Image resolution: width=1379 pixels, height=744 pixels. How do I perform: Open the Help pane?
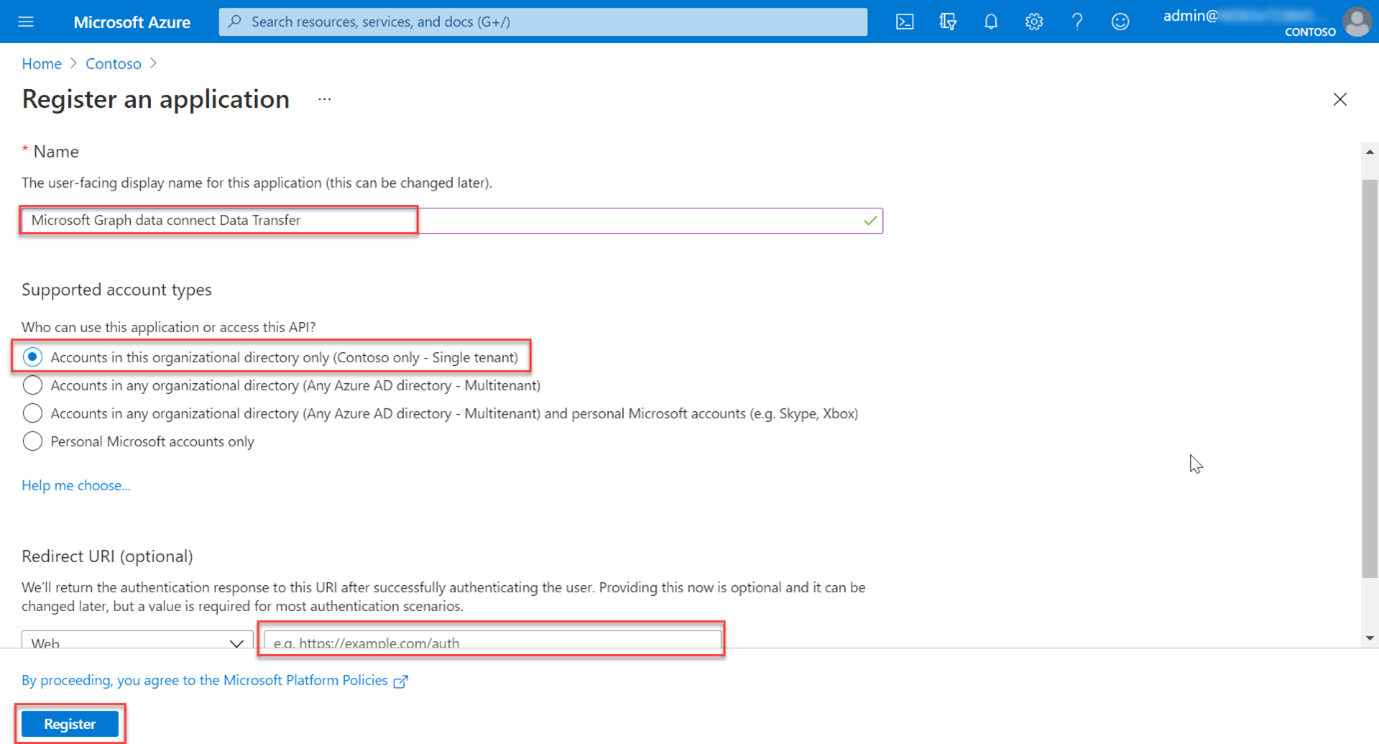(1077, 21)
